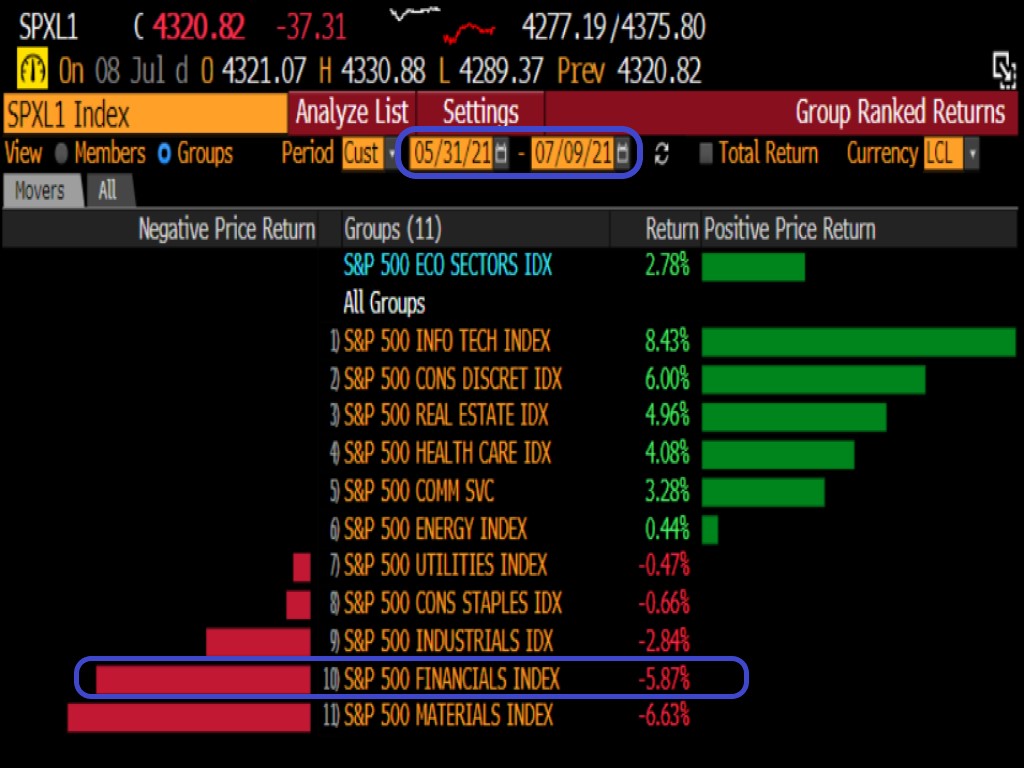This screenshot has width=1024, height=768.
Task: Open the Analyze List menu
Action: click(351, 112)
